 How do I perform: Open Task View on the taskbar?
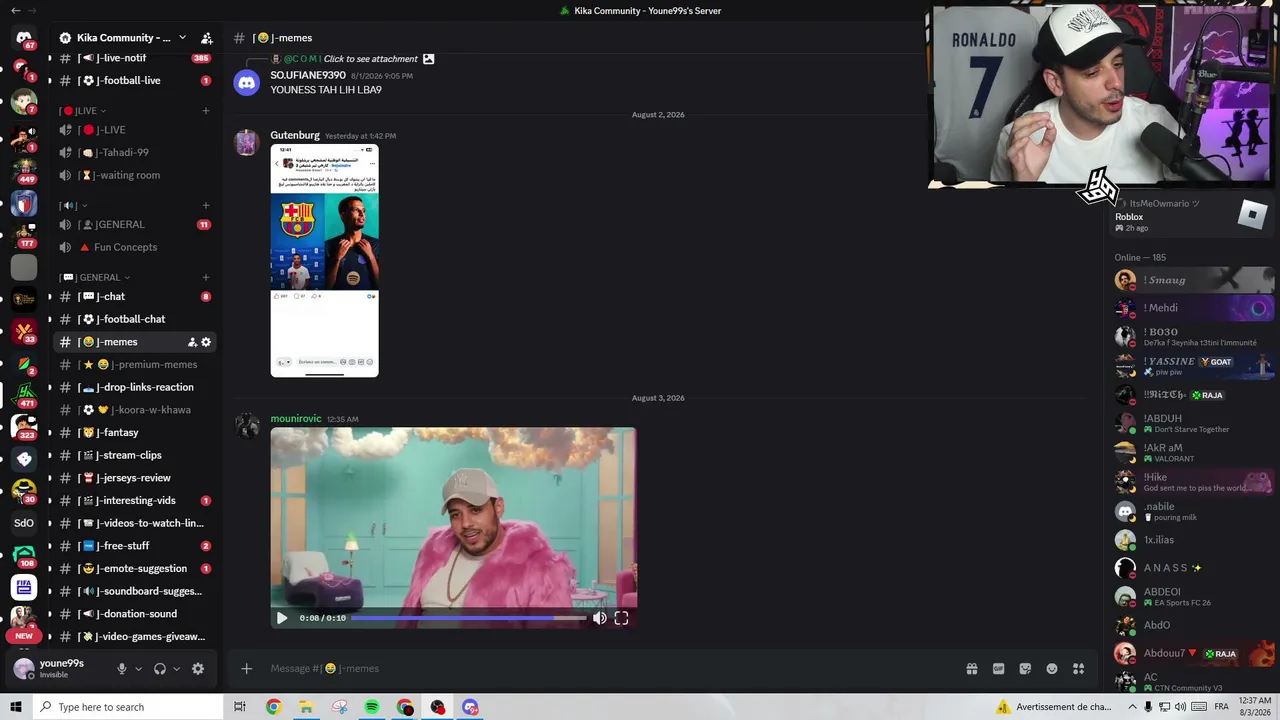[x=240, y=707]
